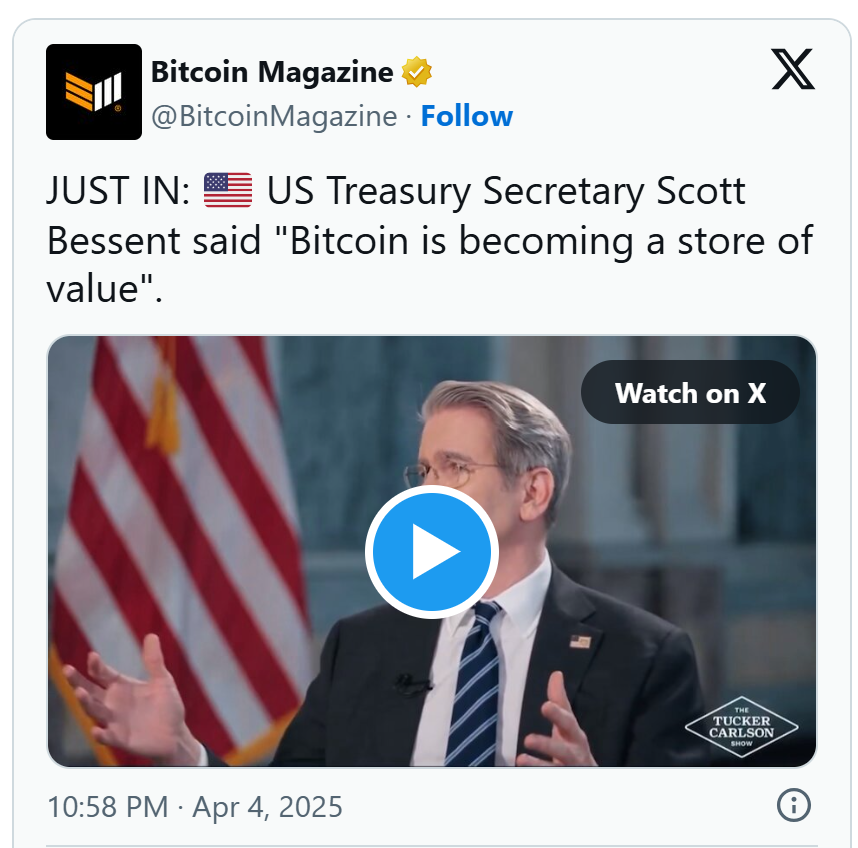Click the Tucker Carlson Show watermark logo
Image resolution: width=858 pixels, height=848 pixels.
click(x=741, y=727)
